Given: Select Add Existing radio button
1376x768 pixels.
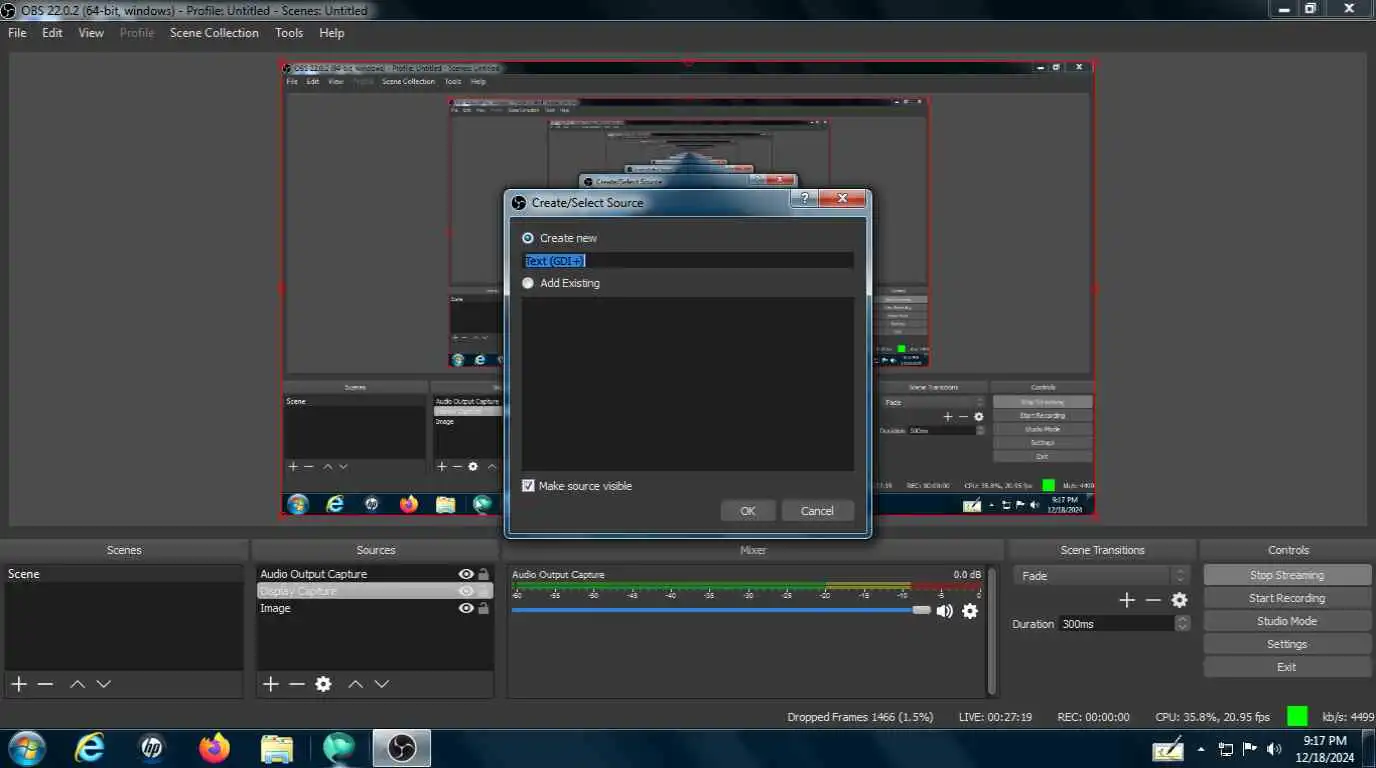Looking at the screenshot, I should click(x=528, y=283).
